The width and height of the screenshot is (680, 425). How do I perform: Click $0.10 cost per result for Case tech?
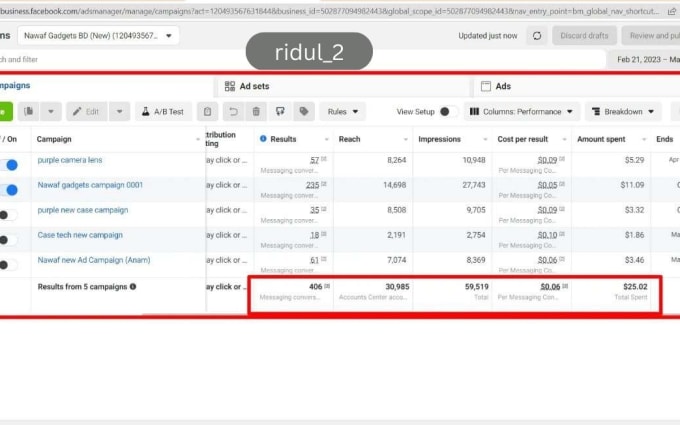pyautogui.click(x=547, y=235)
